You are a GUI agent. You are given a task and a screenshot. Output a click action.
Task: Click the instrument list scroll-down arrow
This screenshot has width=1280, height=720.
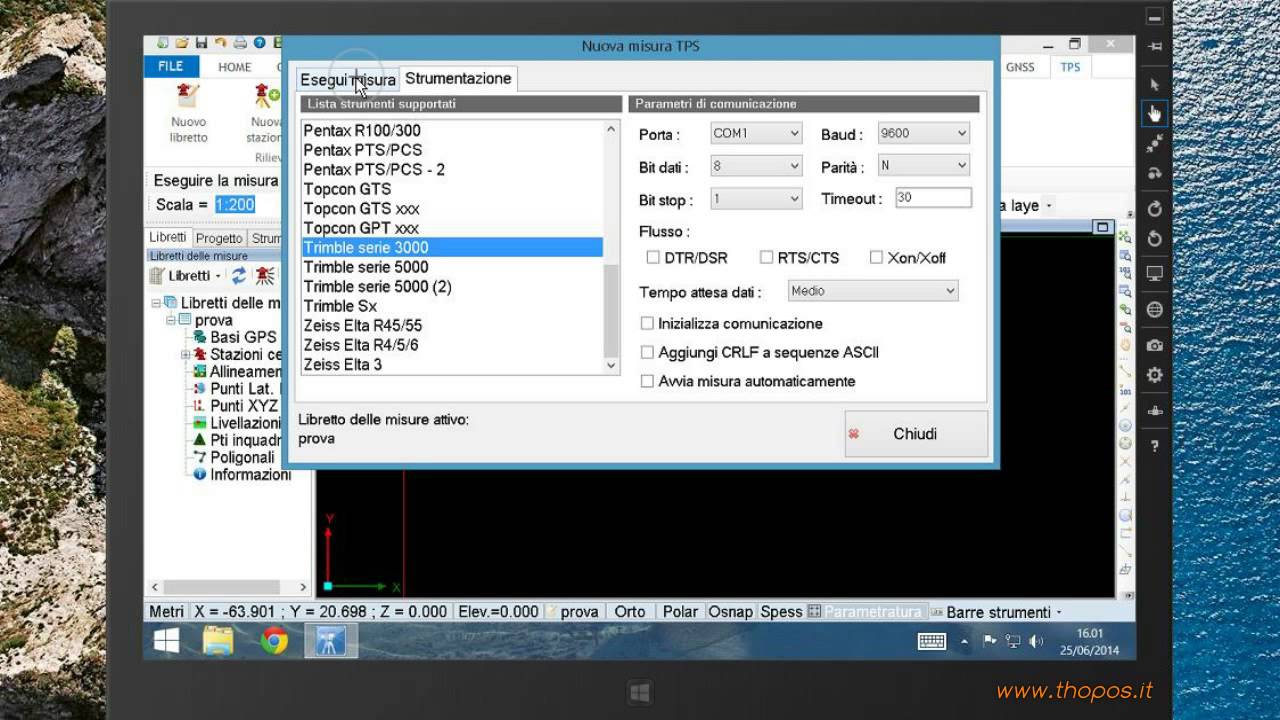click(x=611, y=366)
